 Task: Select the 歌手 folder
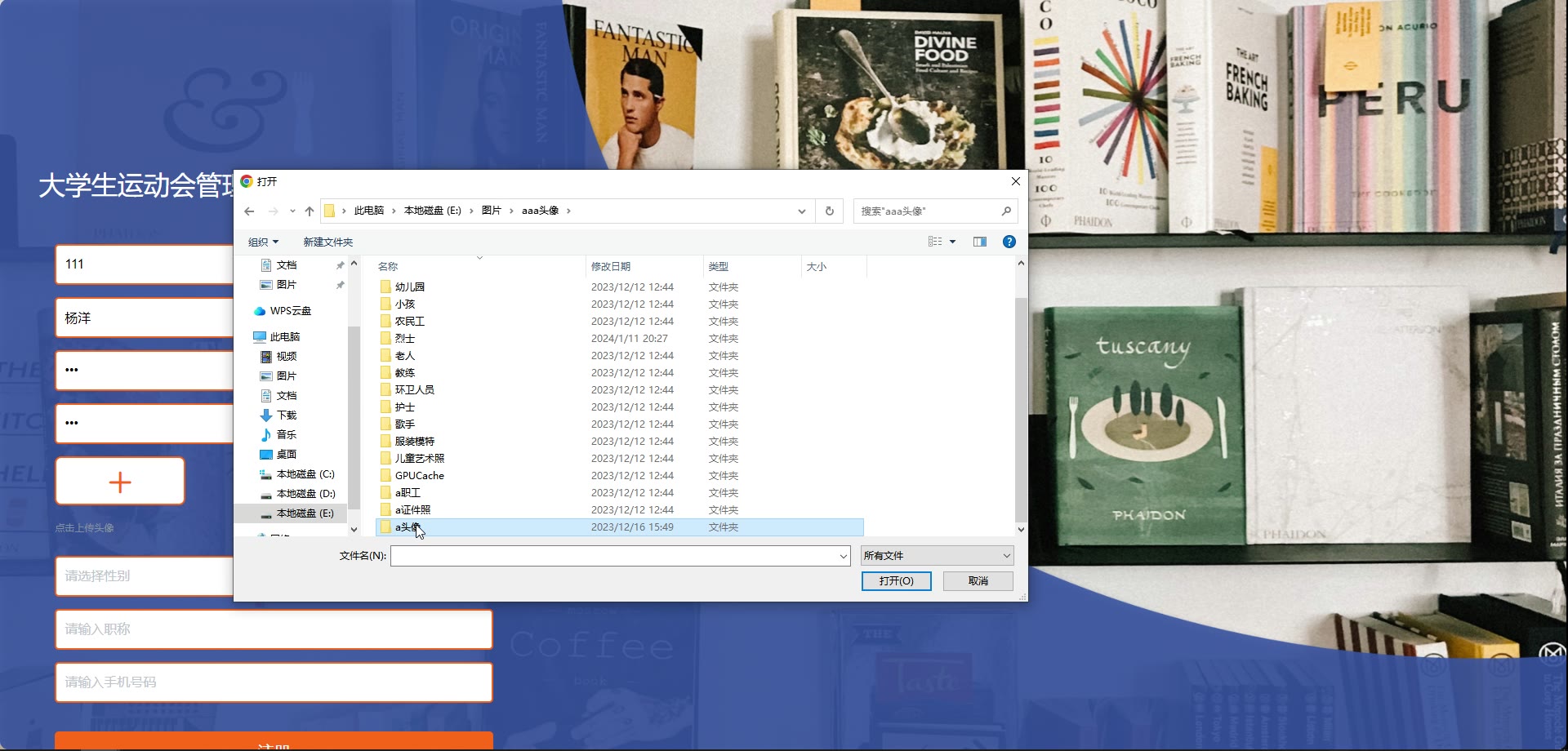click(x=405, y=424)
